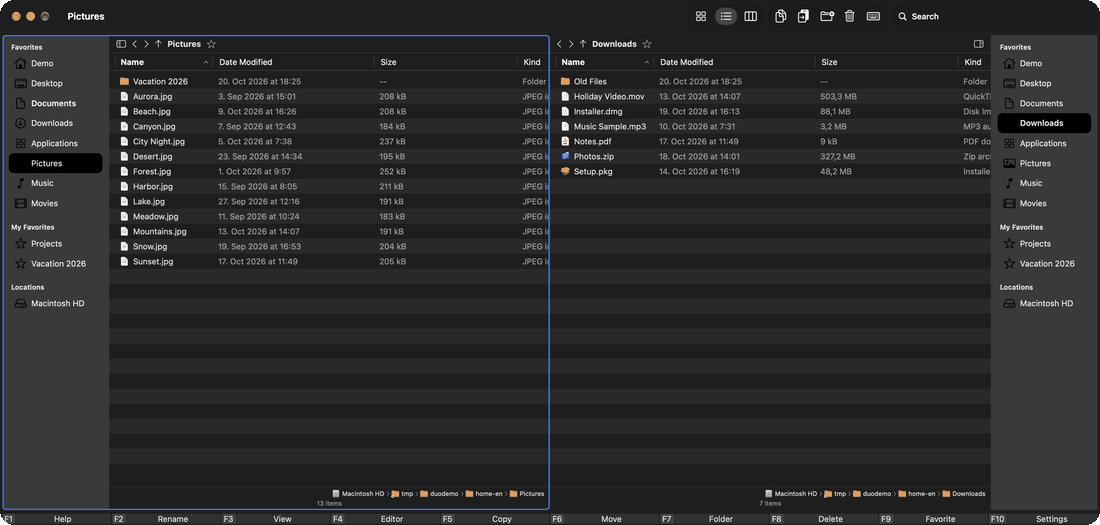Go forward in the Pictures pane
Viewport: 1100px width, 525px height.
point(146,44)
